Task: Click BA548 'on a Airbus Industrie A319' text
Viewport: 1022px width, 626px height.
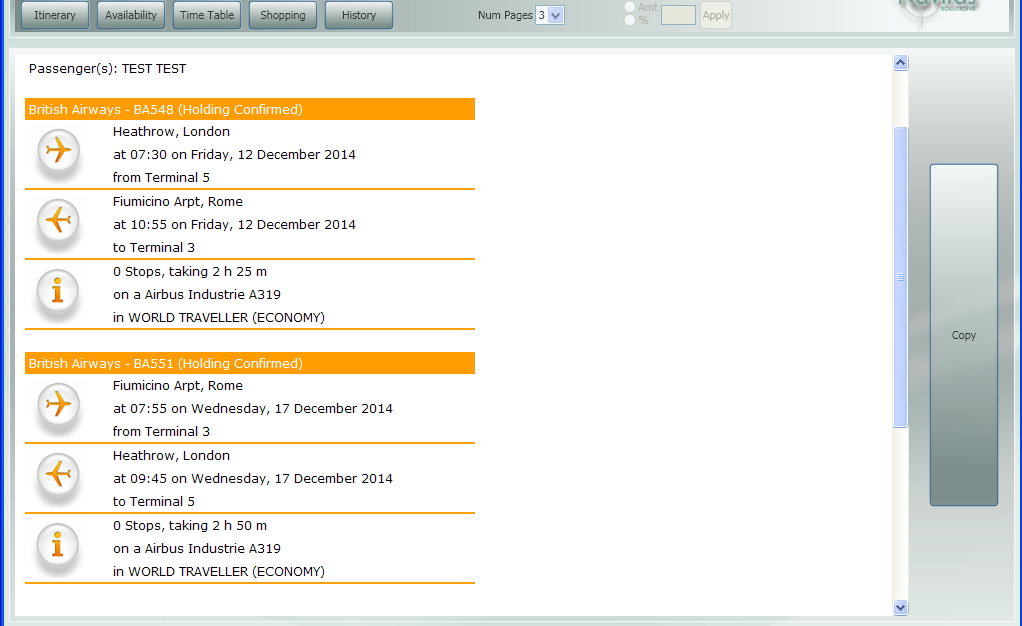Action: [x=197, y=294]
